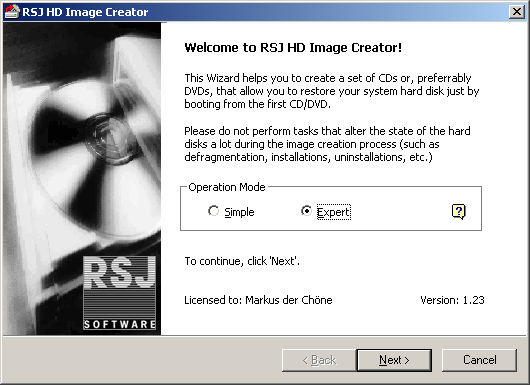Go to the next wizard page
530x385 pixels.
pos(394,360)
